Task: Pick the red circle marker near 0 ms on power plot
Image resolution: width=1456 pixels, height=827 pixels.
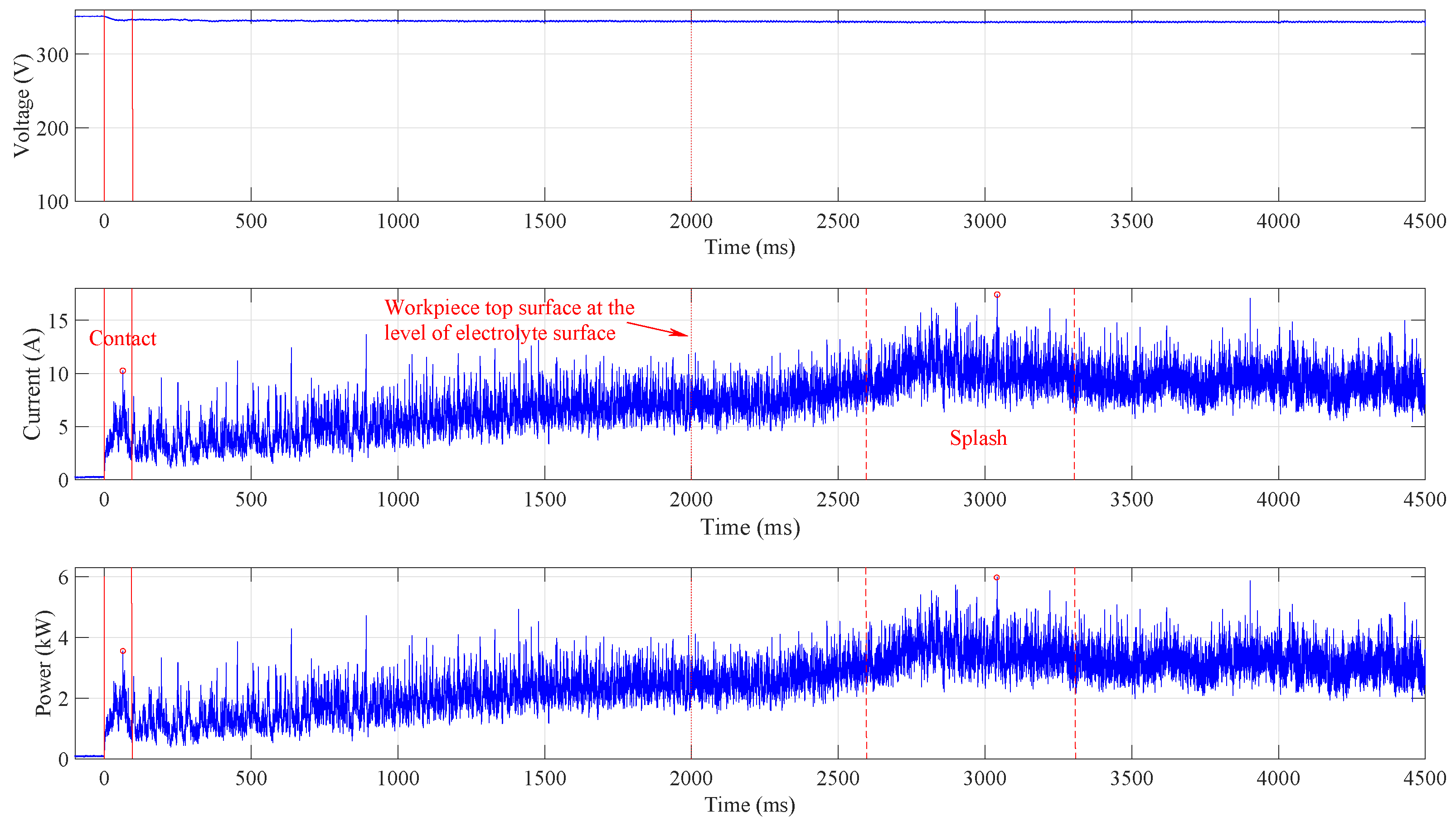Action: click(x=123, y=651)
